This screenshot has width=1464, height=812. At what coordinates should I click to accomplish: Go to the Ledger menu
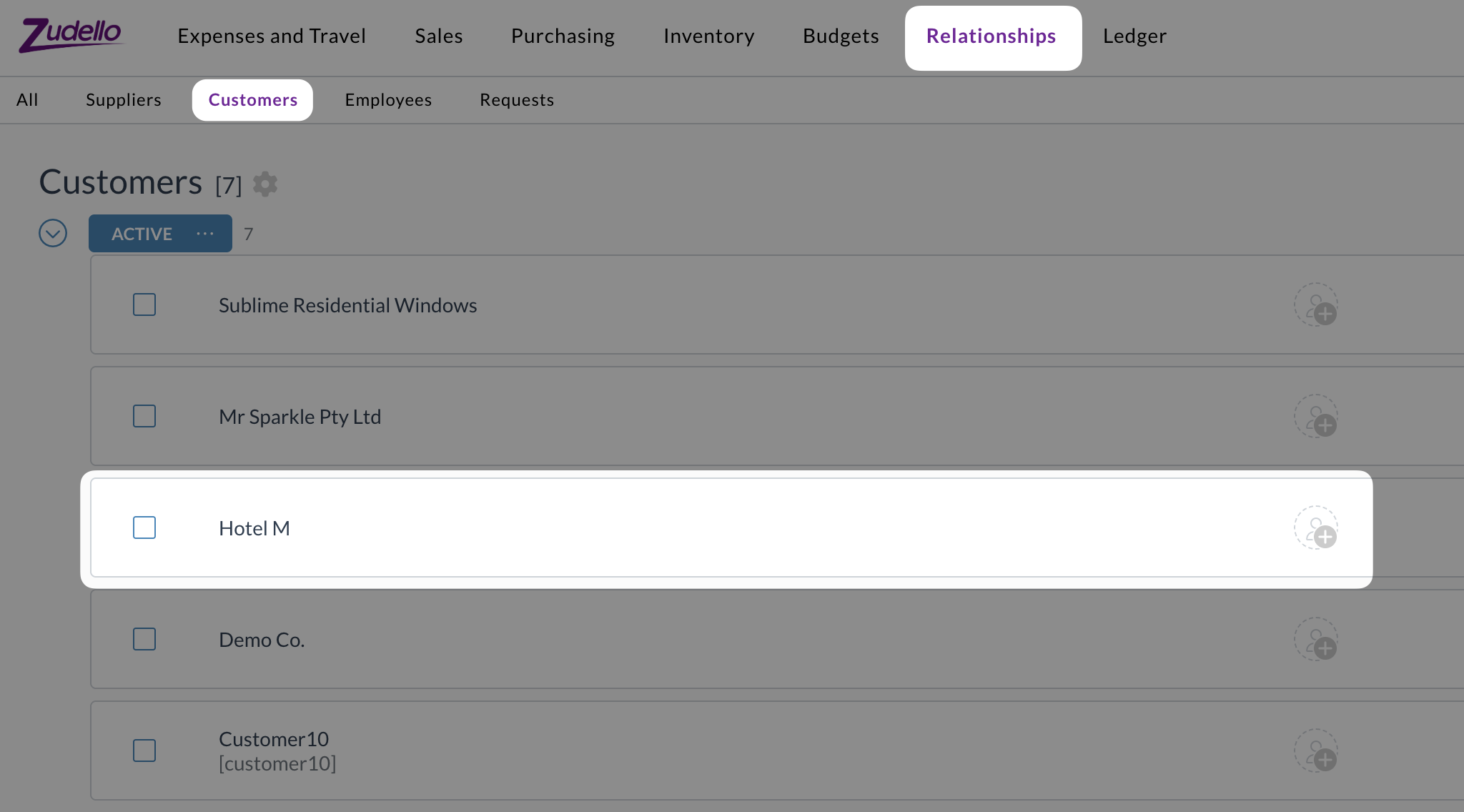click(x=1134, y=36)
